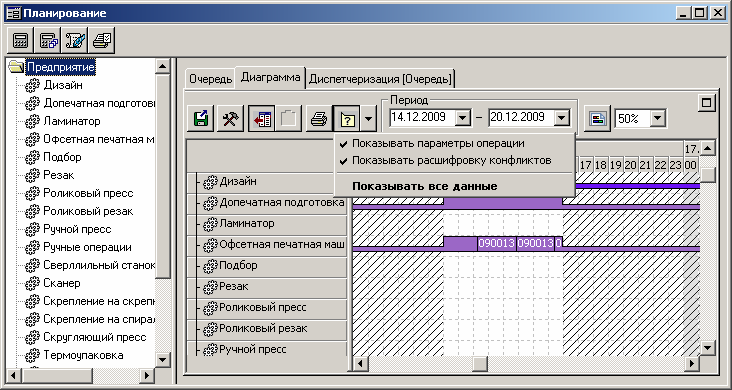The image size is (732, 390).
Task: Select Сверлильный станок tree item
Action: click(99, 265)
